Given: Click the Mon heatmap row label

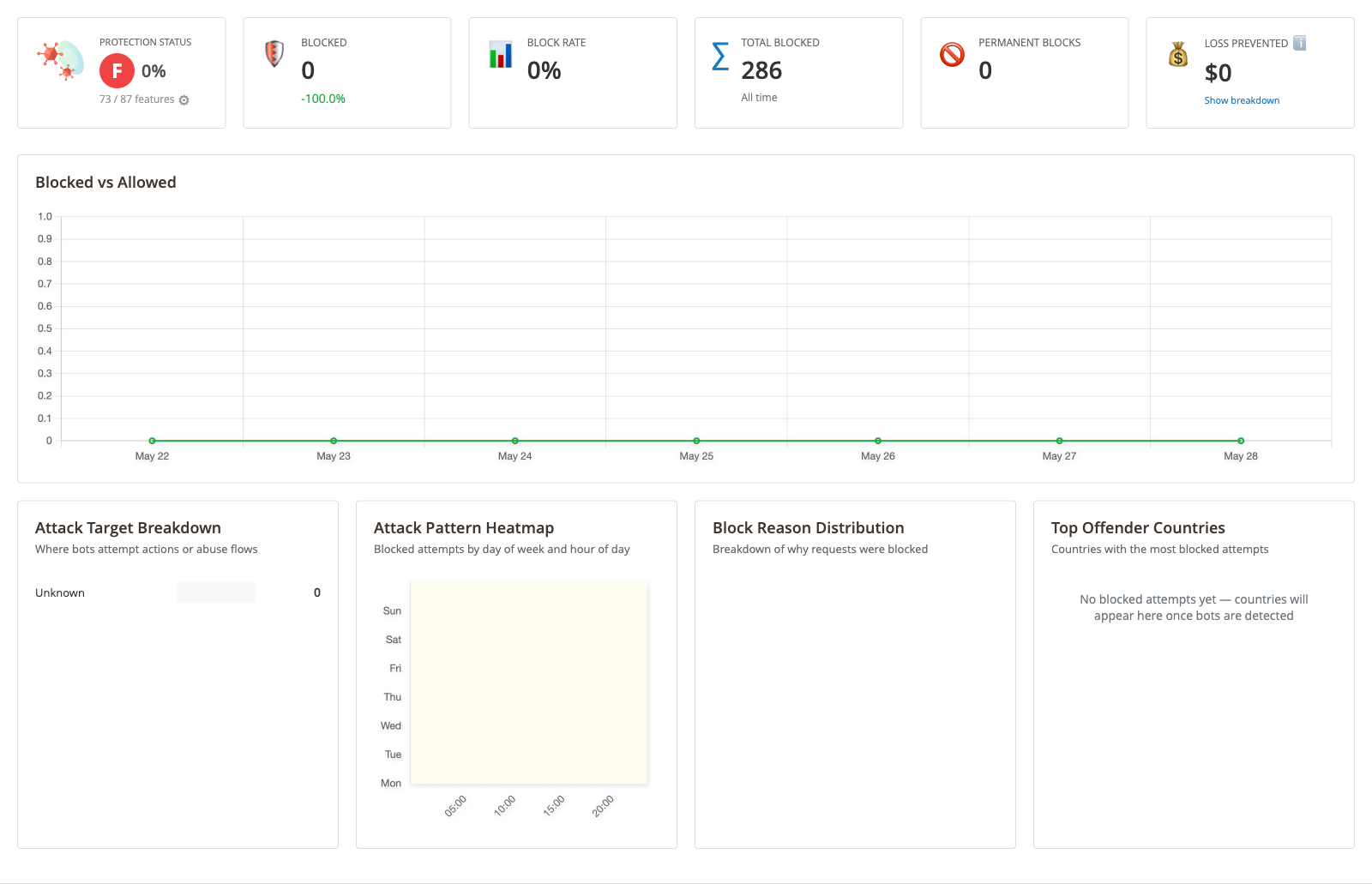Looking at the screenshot, I should (x=391, y=784).
